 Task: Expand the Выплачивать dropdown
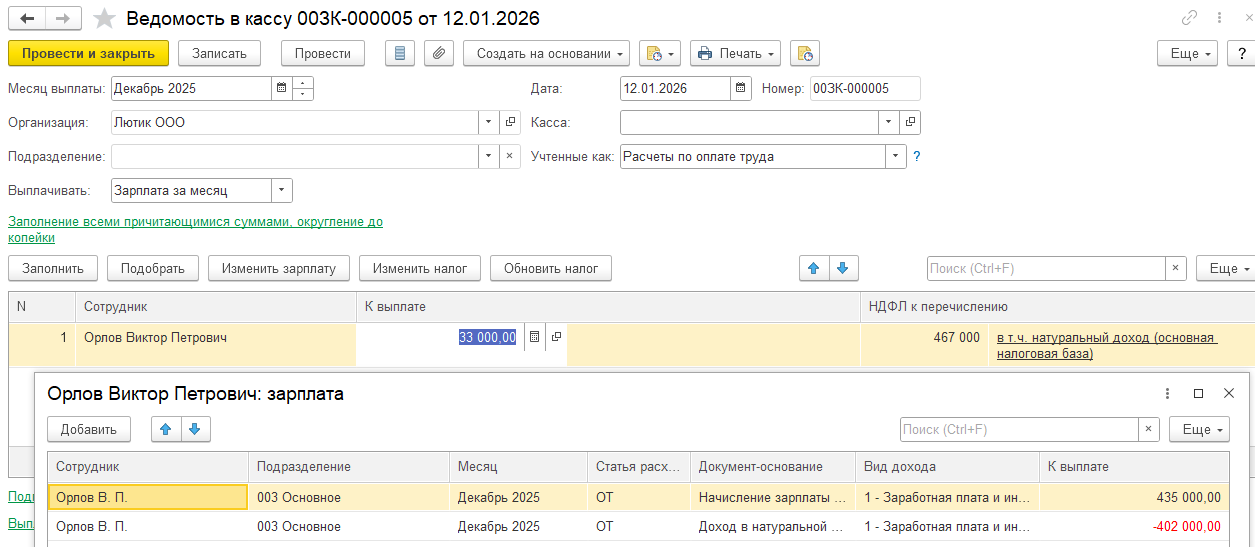[x=282, y=190]
